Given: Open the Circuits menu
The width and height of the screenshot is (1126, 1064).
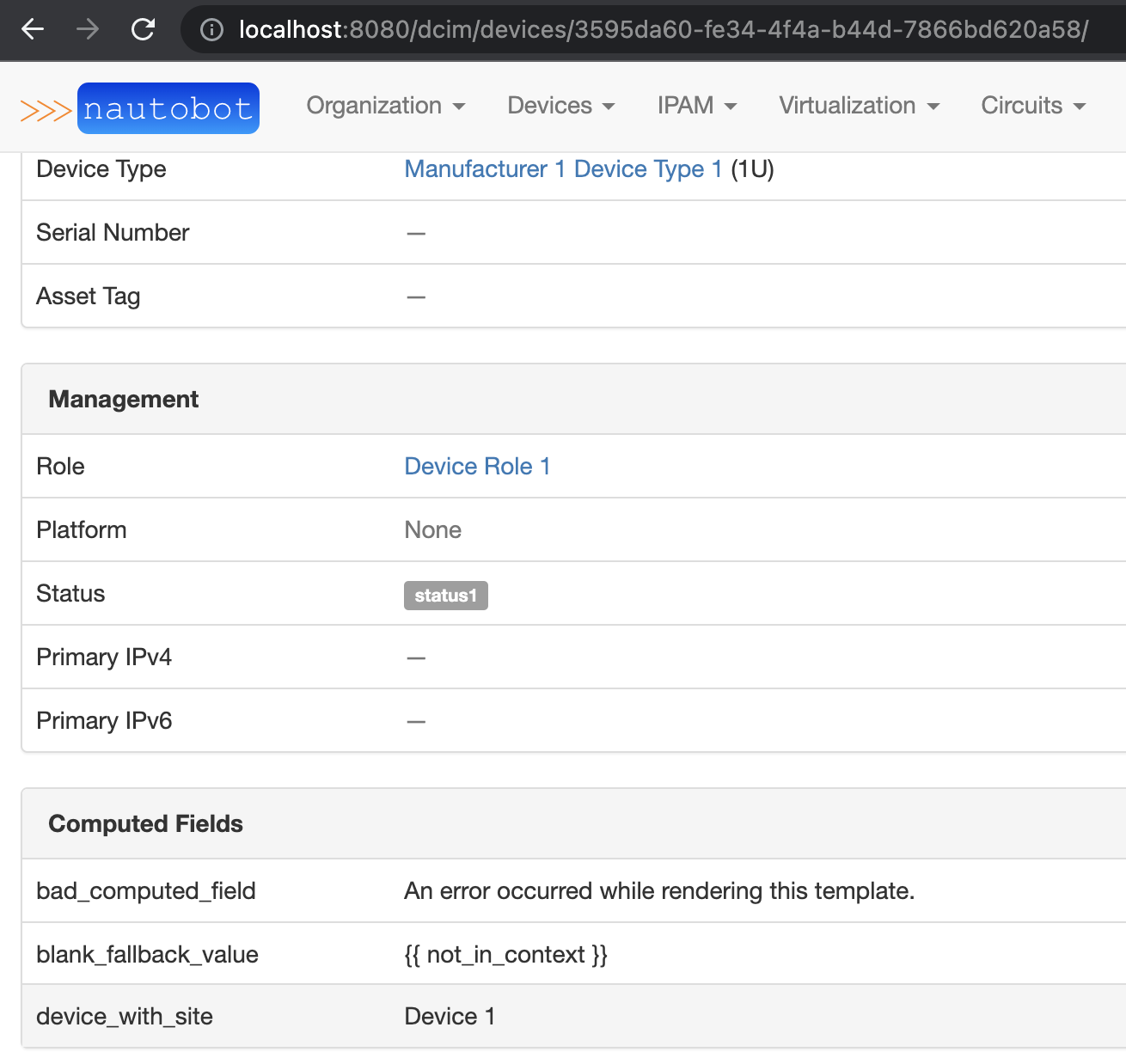Looking at the screenshot, I should coord(1032,106).
